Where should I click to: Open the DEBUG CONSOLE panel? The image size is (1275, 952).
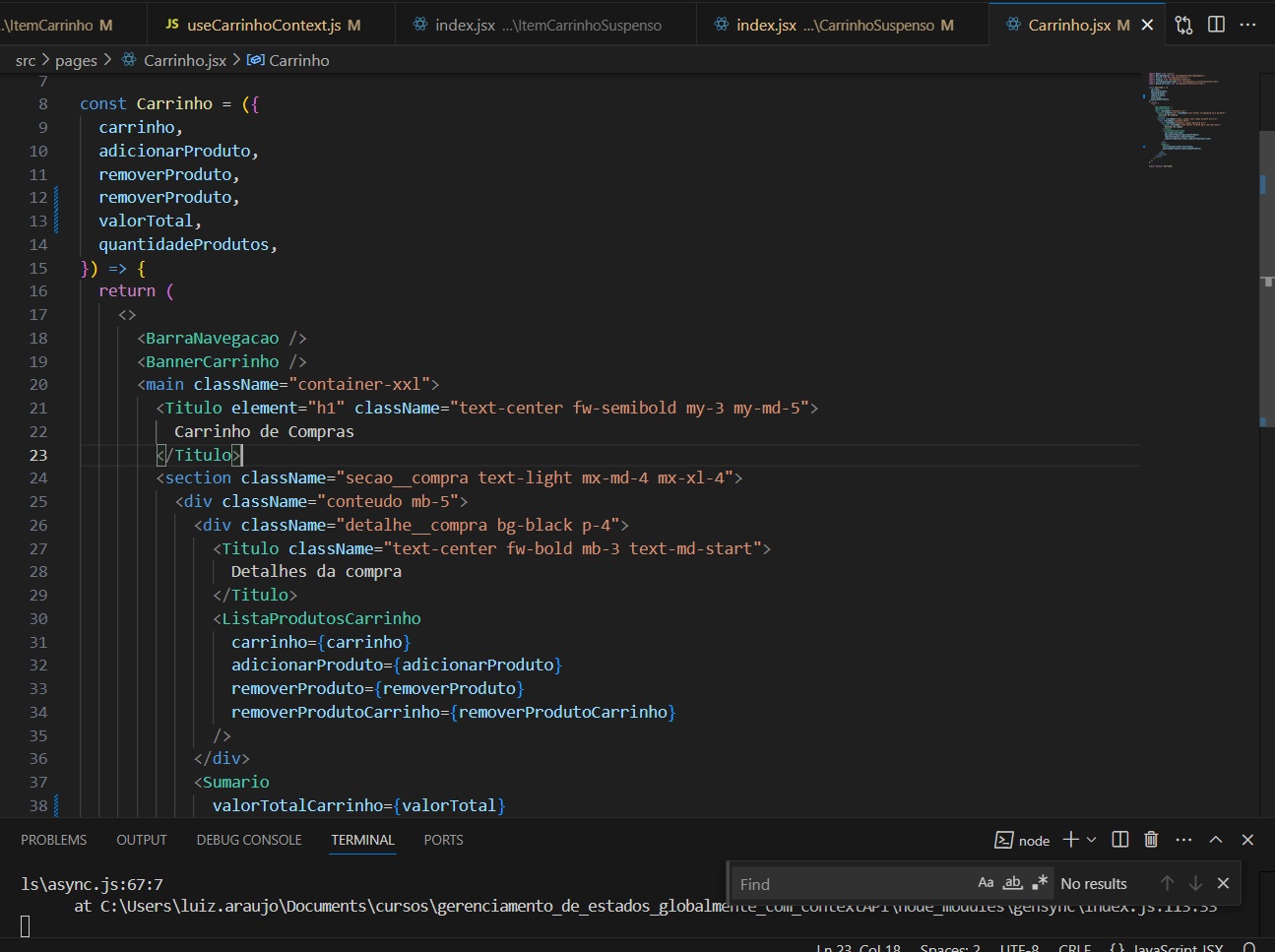tap(249, 840)
